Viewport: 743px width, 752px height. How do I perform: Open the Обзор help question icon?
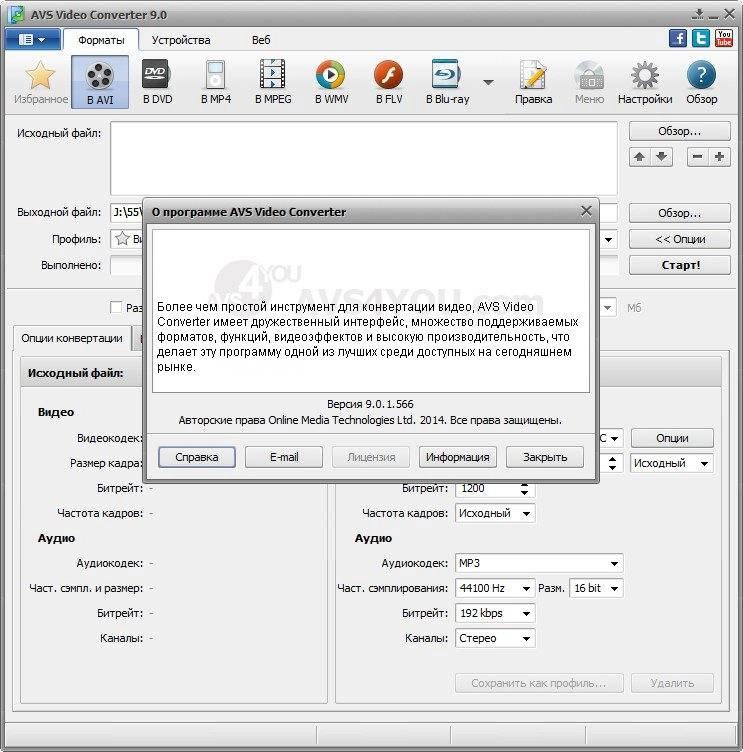tap(701, 82)
